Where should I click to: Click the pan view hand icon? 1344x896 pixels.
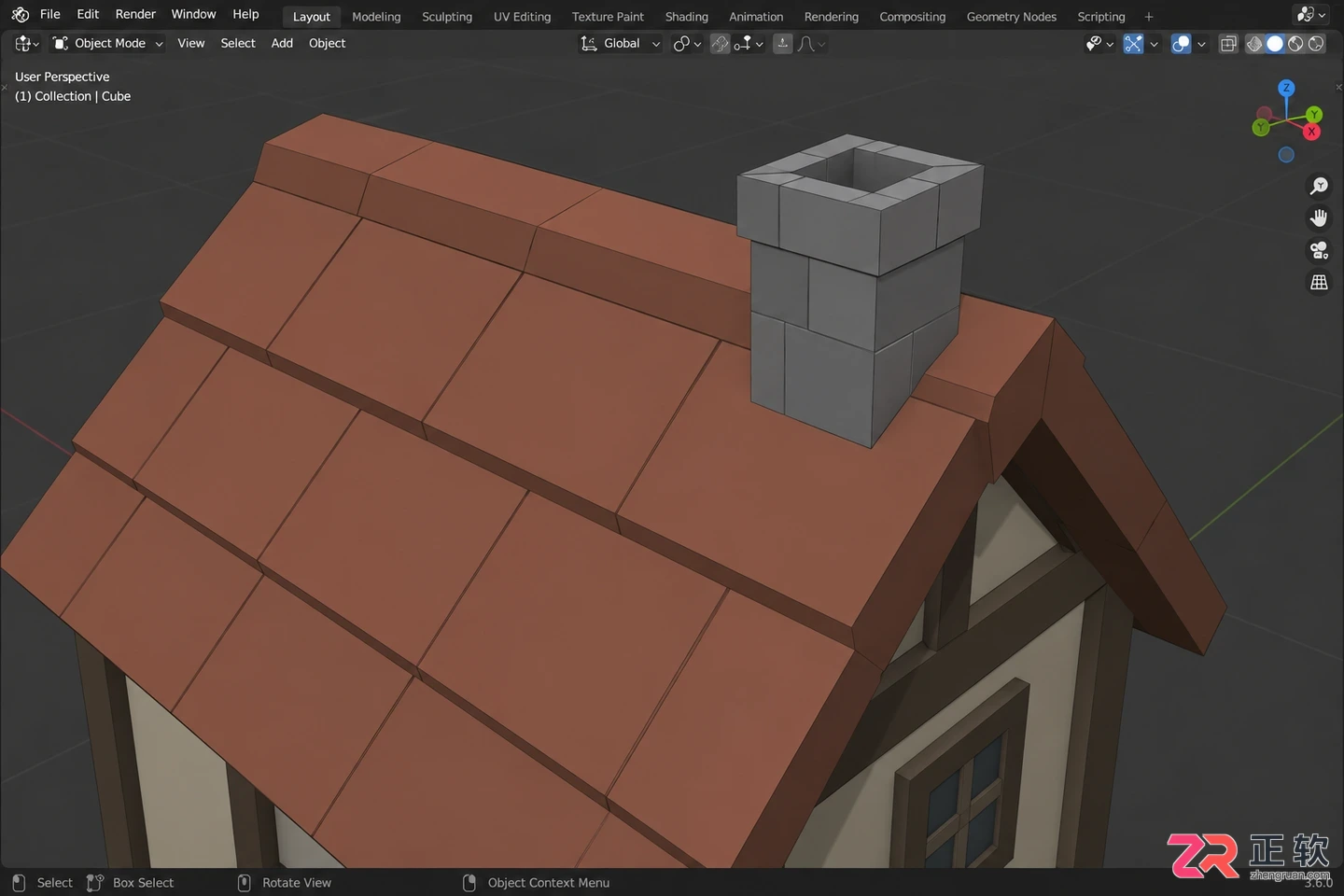pos(1319,217)
